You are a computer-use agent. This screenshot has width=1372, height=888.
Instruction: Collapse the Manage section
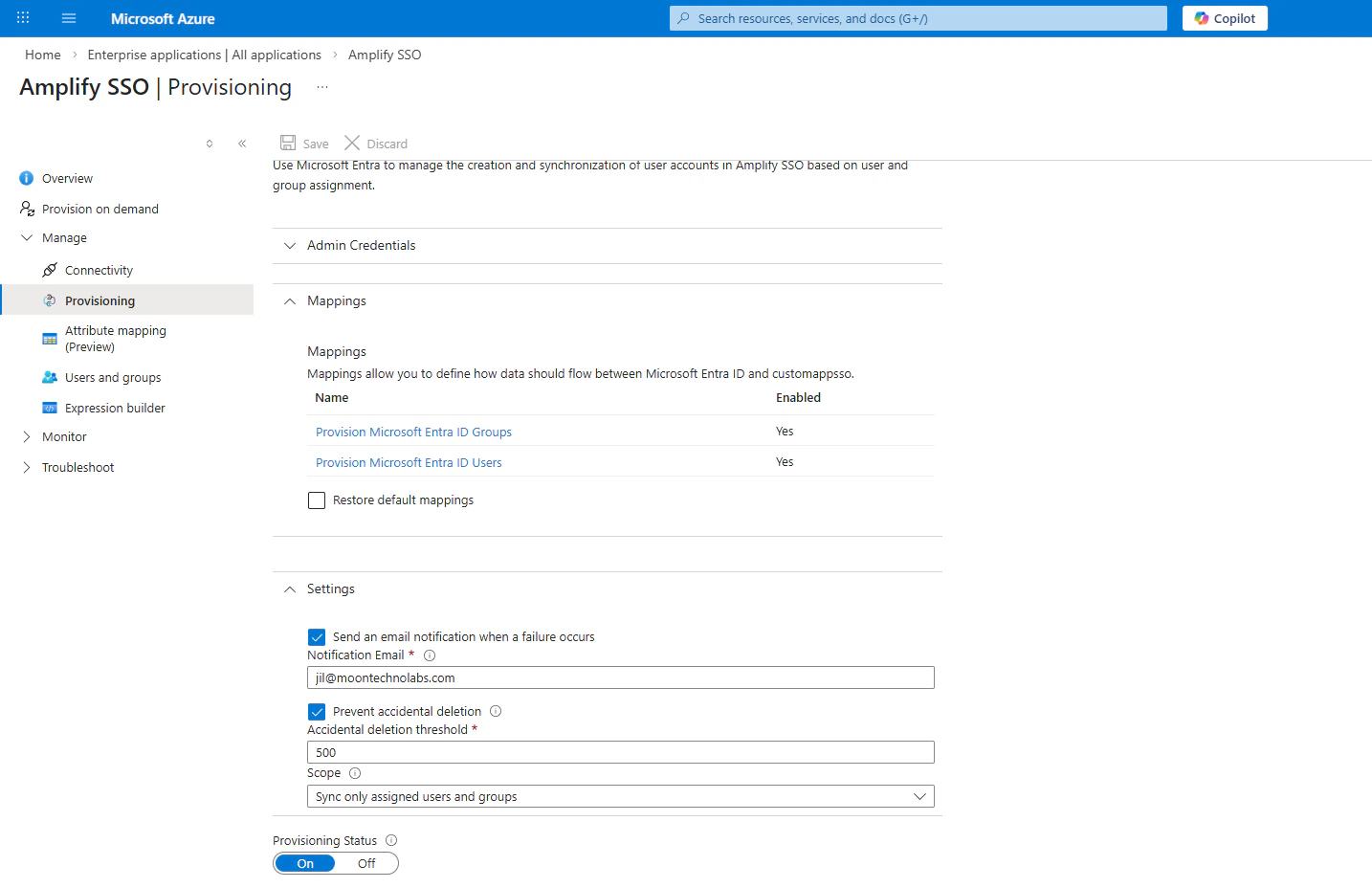(64, 237)
